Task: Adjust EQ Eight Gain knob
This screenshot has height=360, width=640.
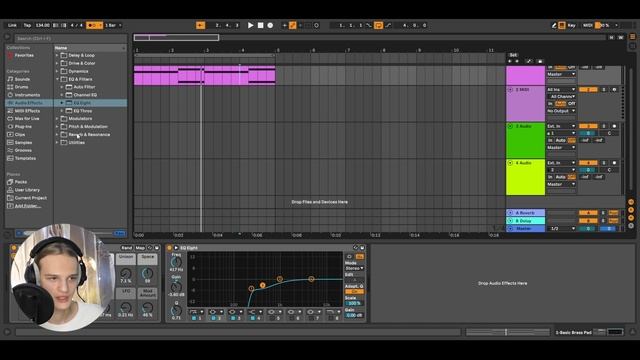Action: (x=176, y=287)
